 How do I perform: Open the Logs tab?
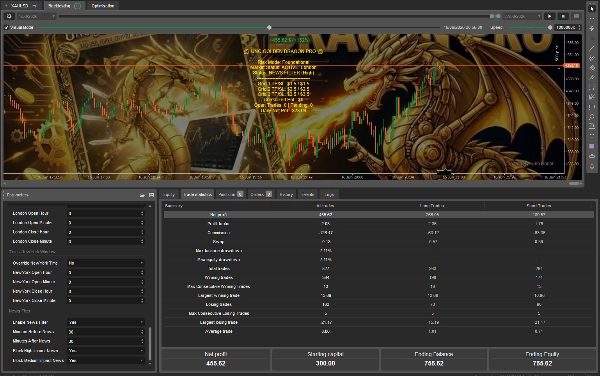coord(329,195)
